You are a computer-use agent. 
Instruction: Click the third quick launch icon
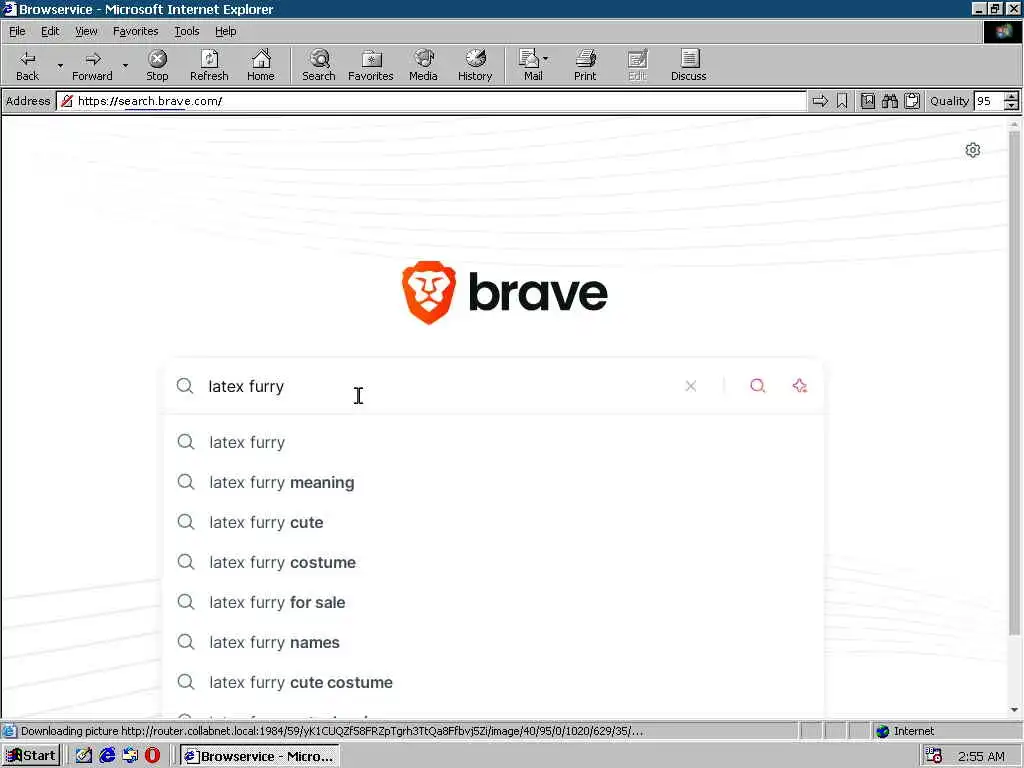click(130, 756)
